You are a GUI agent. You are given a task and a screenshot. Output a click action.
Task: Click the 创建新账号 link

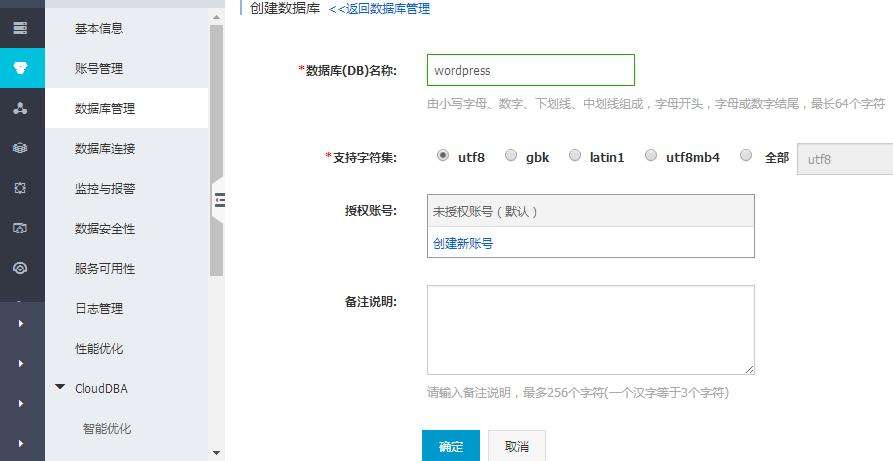pyautogui.click(x=462, y=243)
